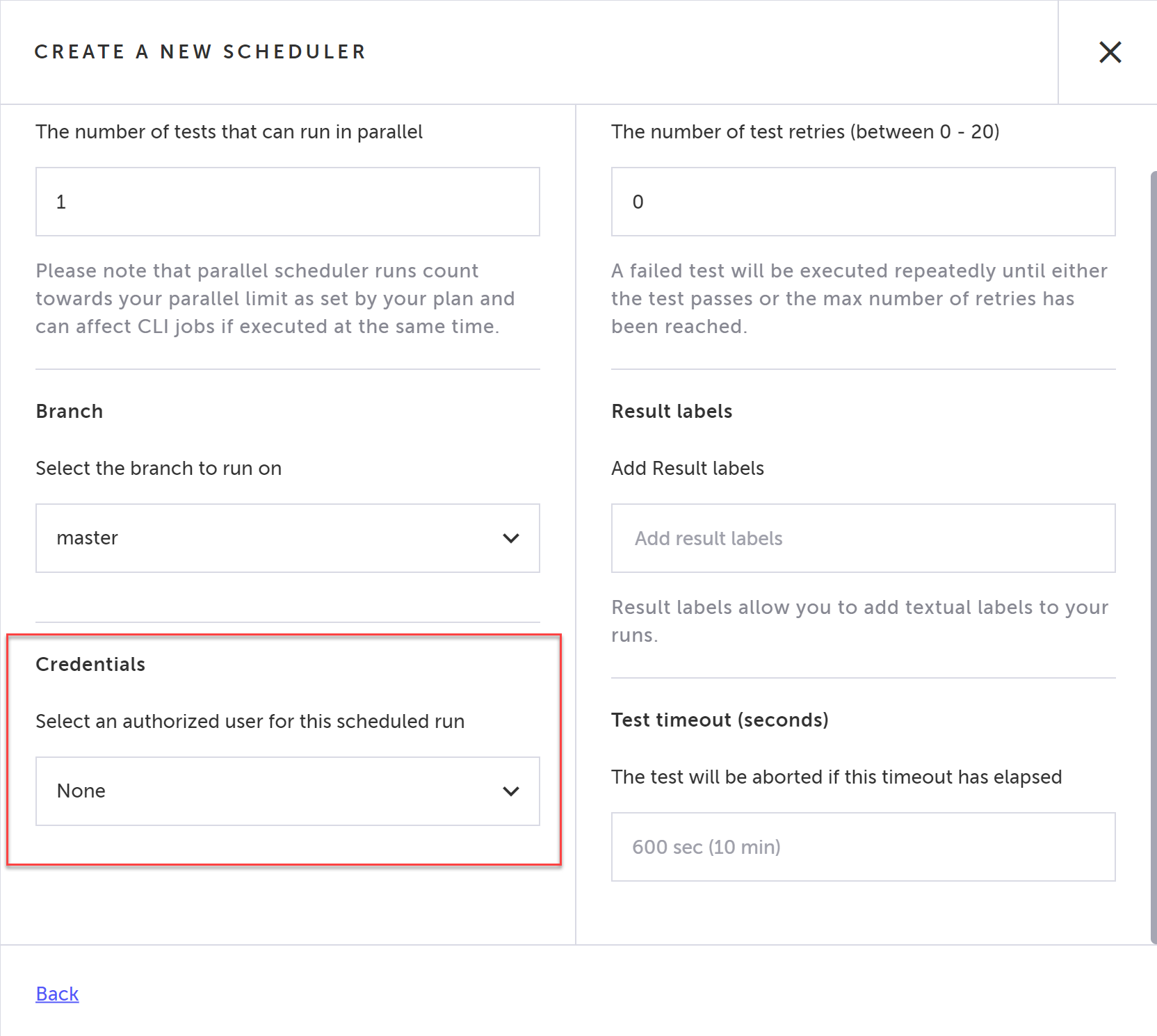Click the 'Add Result labels' label text
The width and height of the screenshot is (1157, 1036).
click(x=687, y=468)
